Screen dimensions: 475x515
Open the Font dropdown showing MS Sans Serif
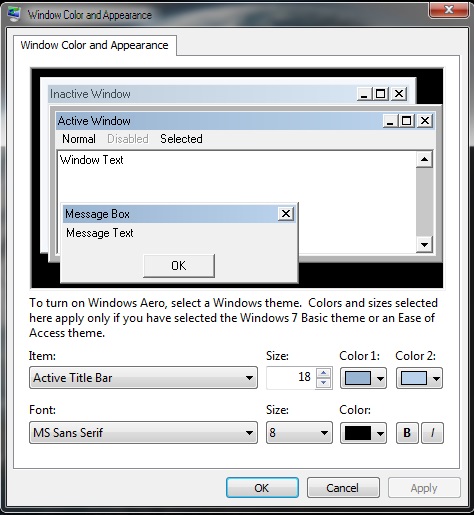[143, 433]
